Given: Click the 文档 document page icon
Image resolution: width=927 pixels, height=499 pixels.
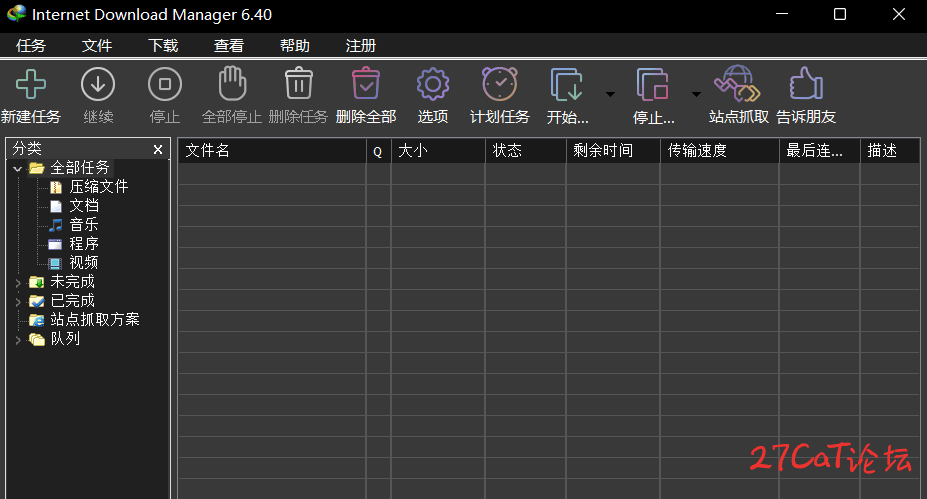Looking at the screenshot, I should click(56, 206).
